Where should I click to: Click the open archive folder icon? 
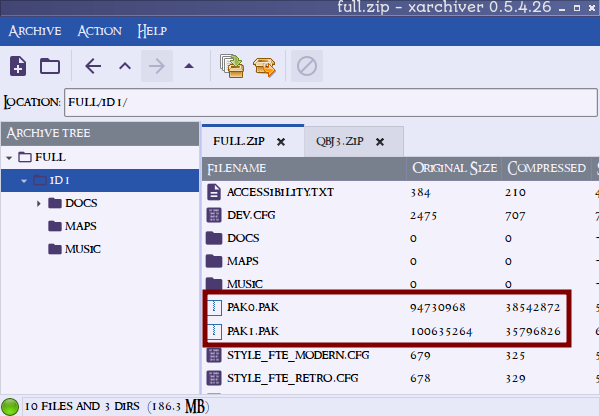50,67
